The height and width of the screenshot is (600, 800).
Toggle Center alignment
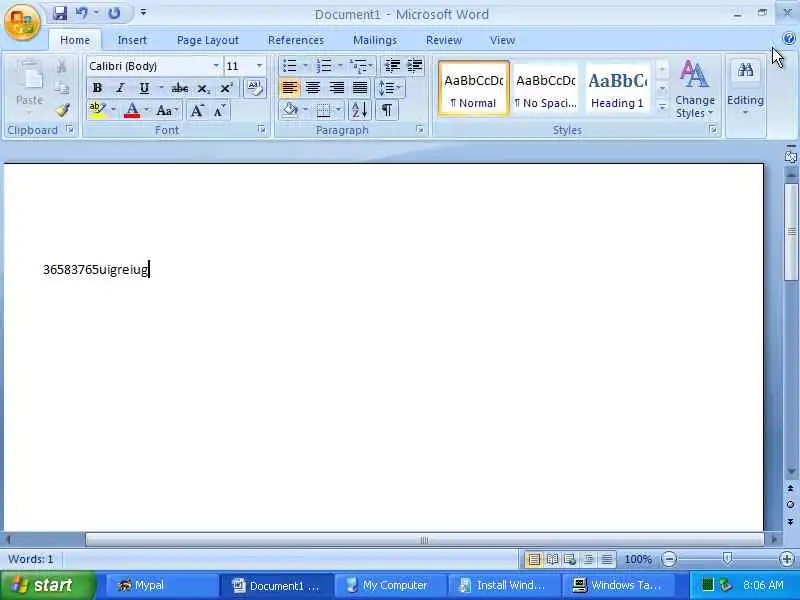pos(313,88)
